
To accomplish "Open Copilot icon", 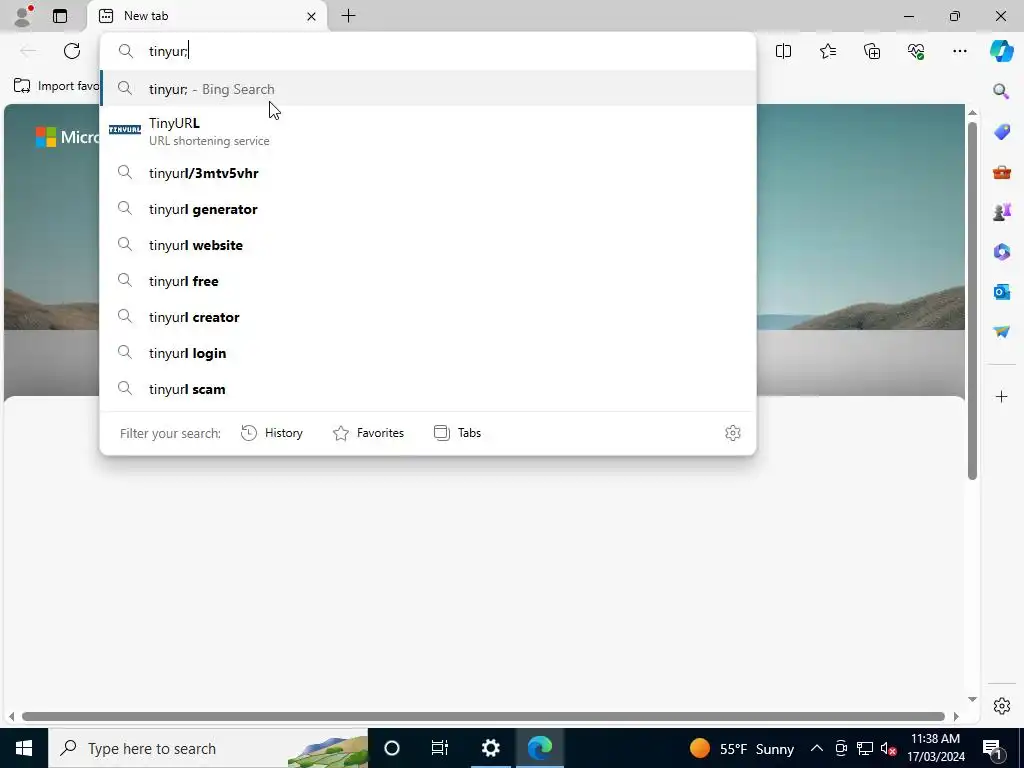I will click(x=1001, y=51).
